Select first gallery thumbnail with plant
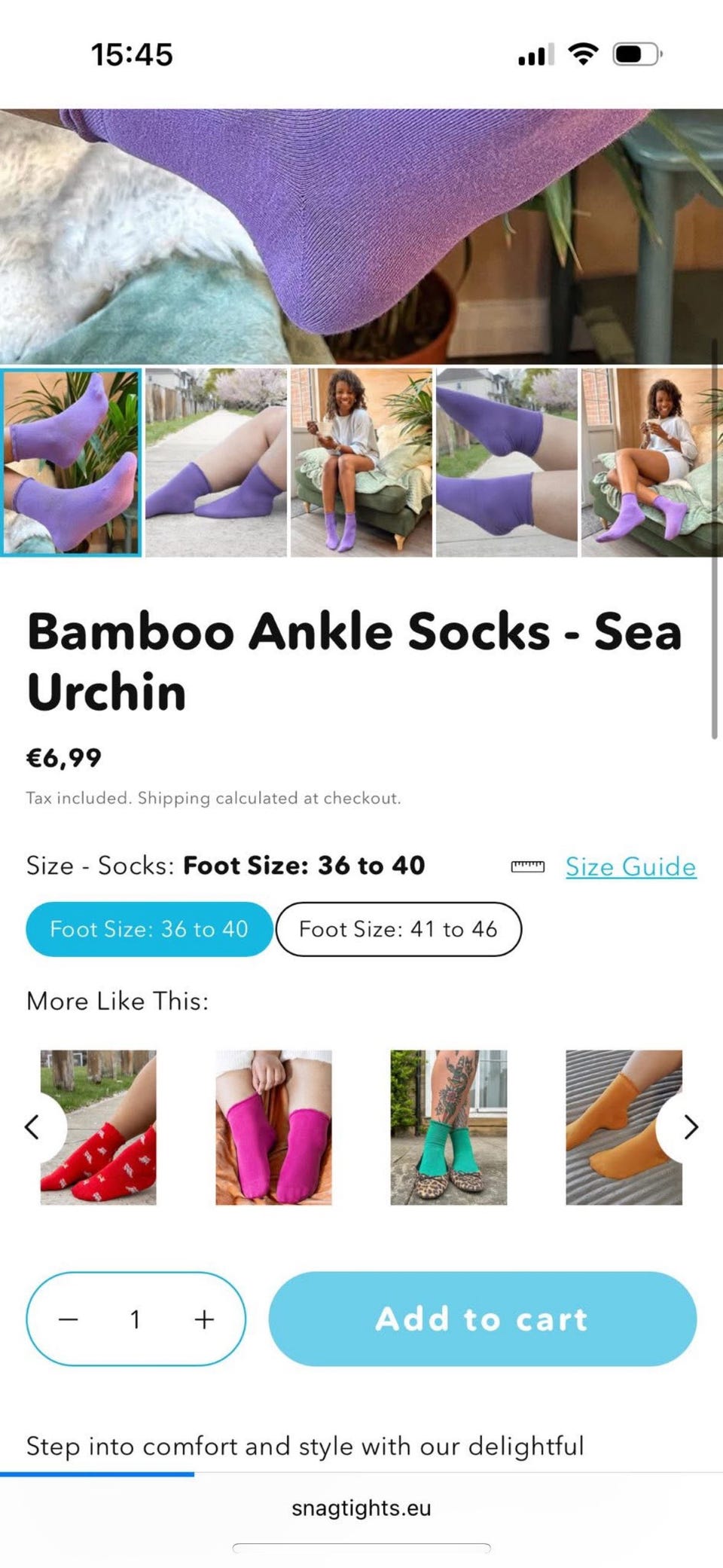 71,463
